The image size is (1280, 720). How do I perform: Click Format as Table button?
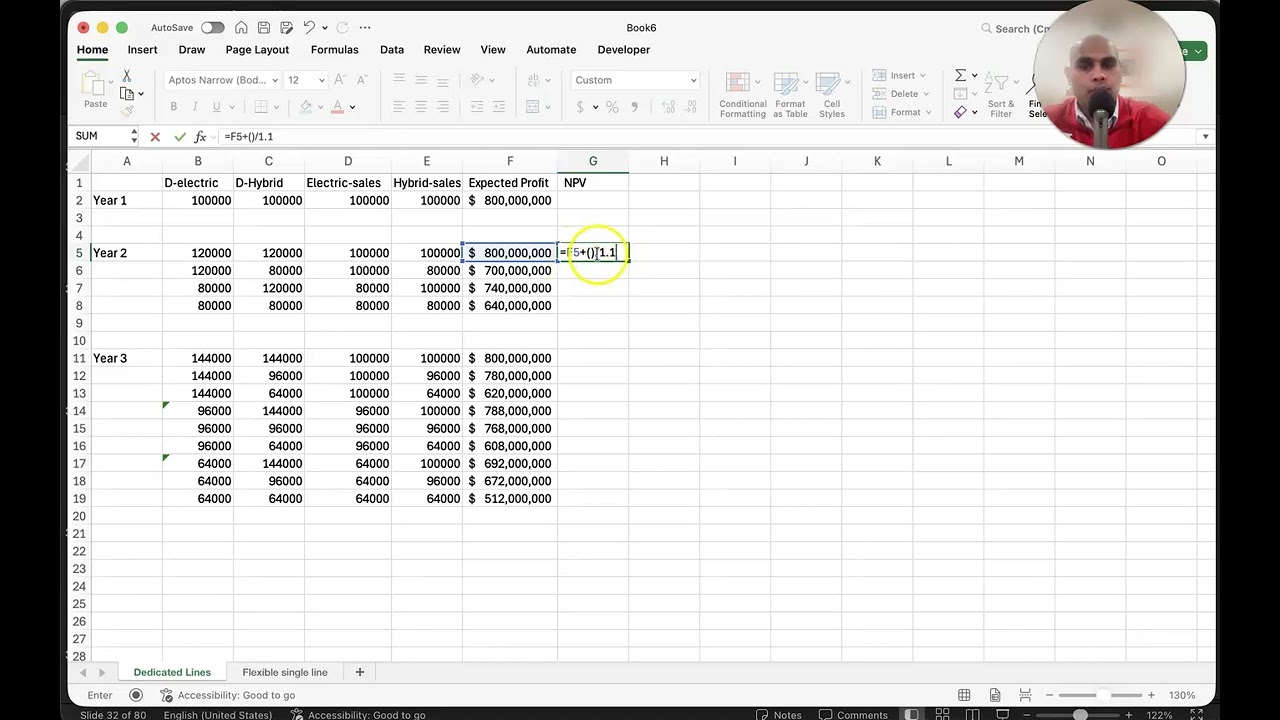point(790,95)
